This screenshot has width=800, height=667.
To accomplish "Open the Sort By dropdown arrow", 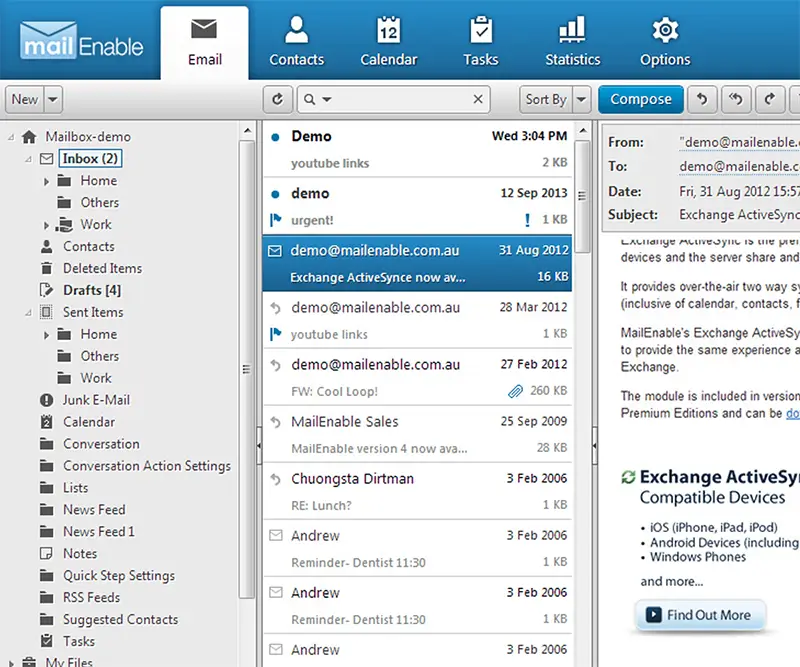I will pos(582,99).
